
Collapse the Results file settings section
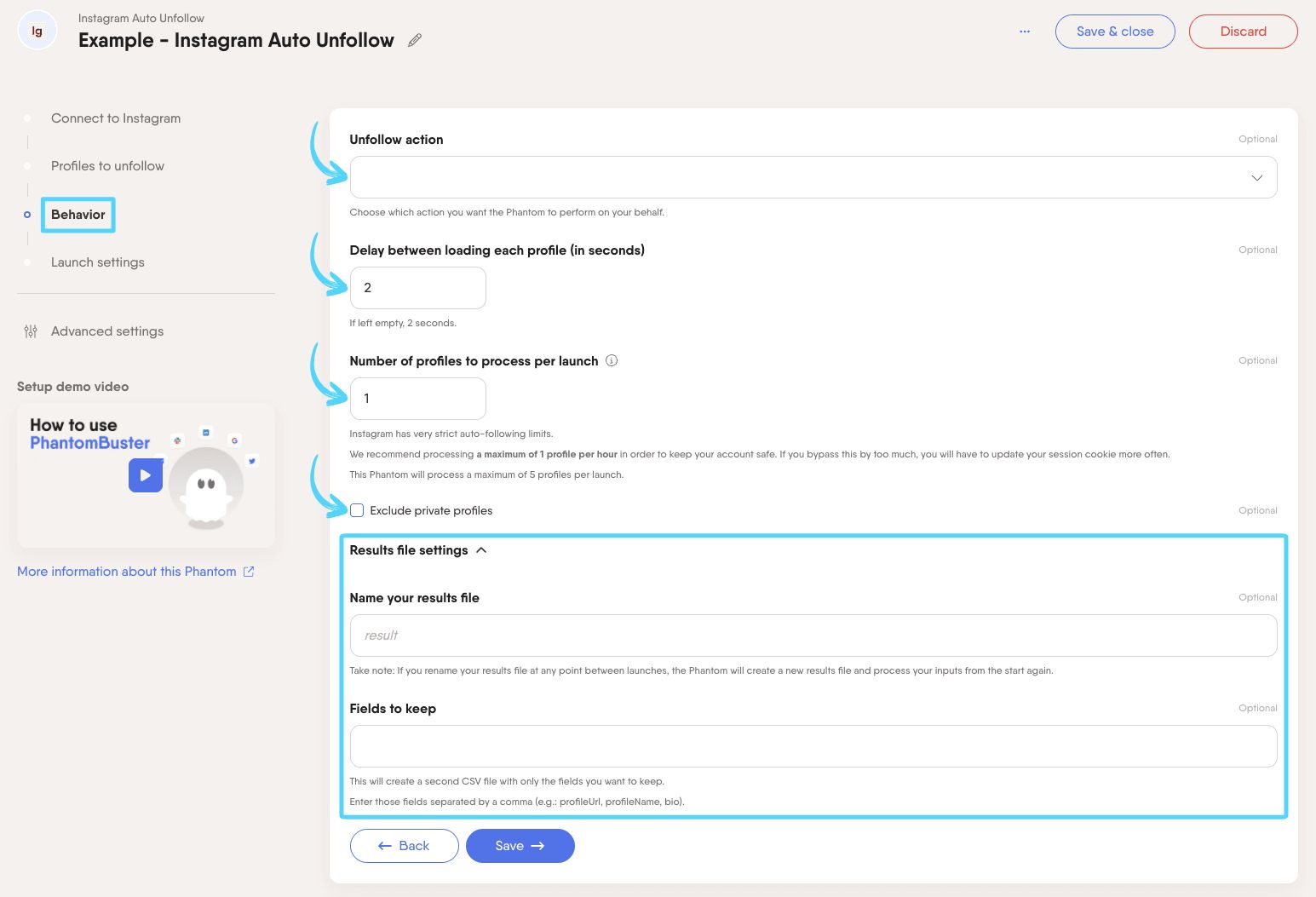point(481,549)
